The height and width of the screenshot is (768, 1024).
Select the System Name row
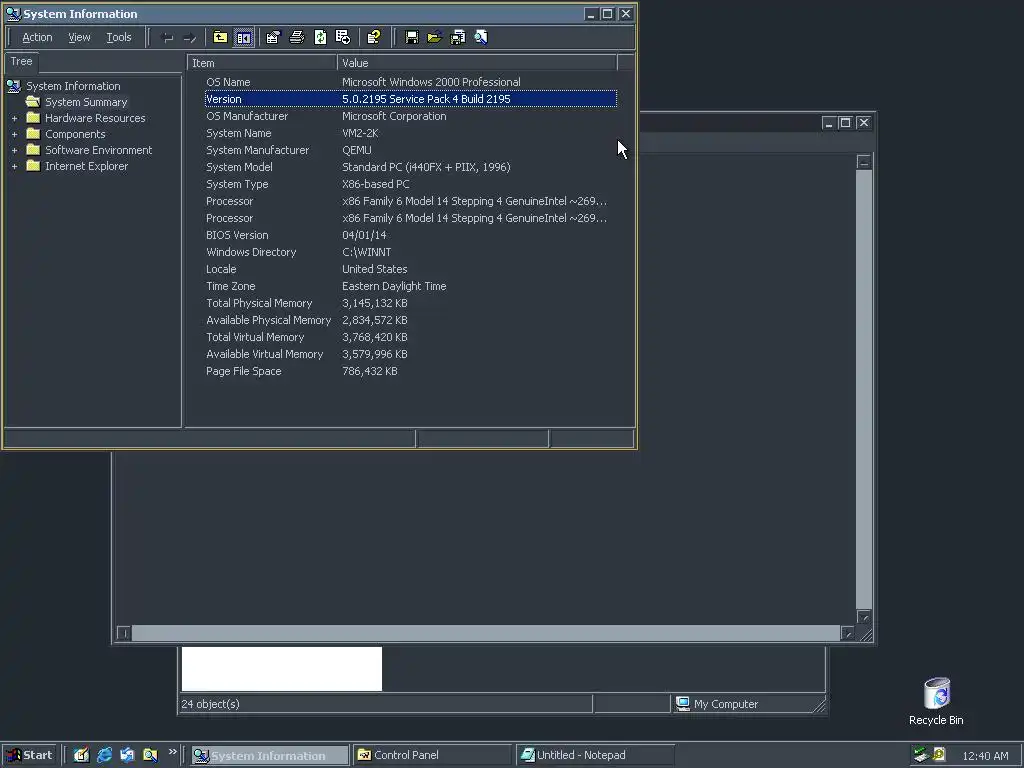(x=411, y=133)
